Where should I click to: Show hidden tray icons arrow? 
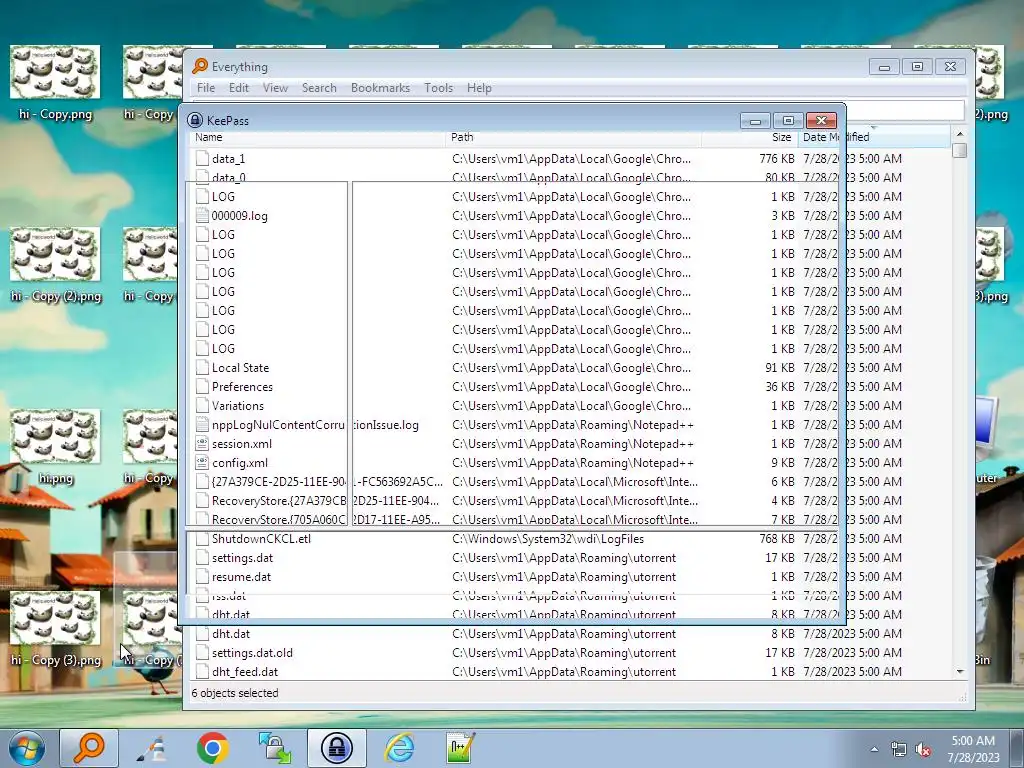point(874,750)
